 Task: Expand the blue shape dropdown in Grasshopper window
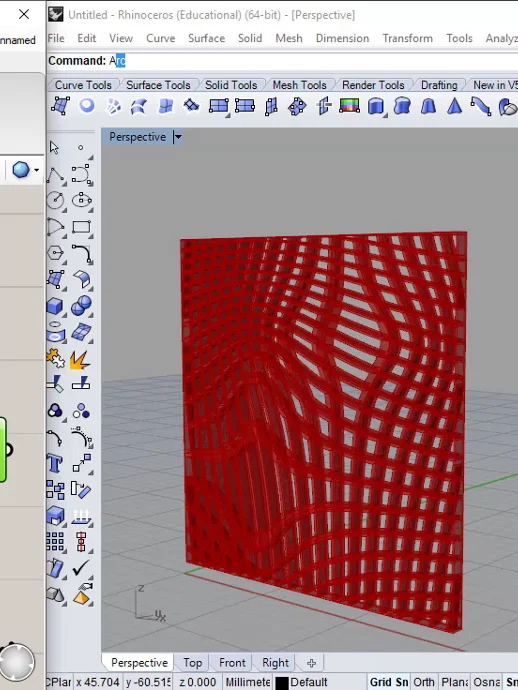(37, 170)
